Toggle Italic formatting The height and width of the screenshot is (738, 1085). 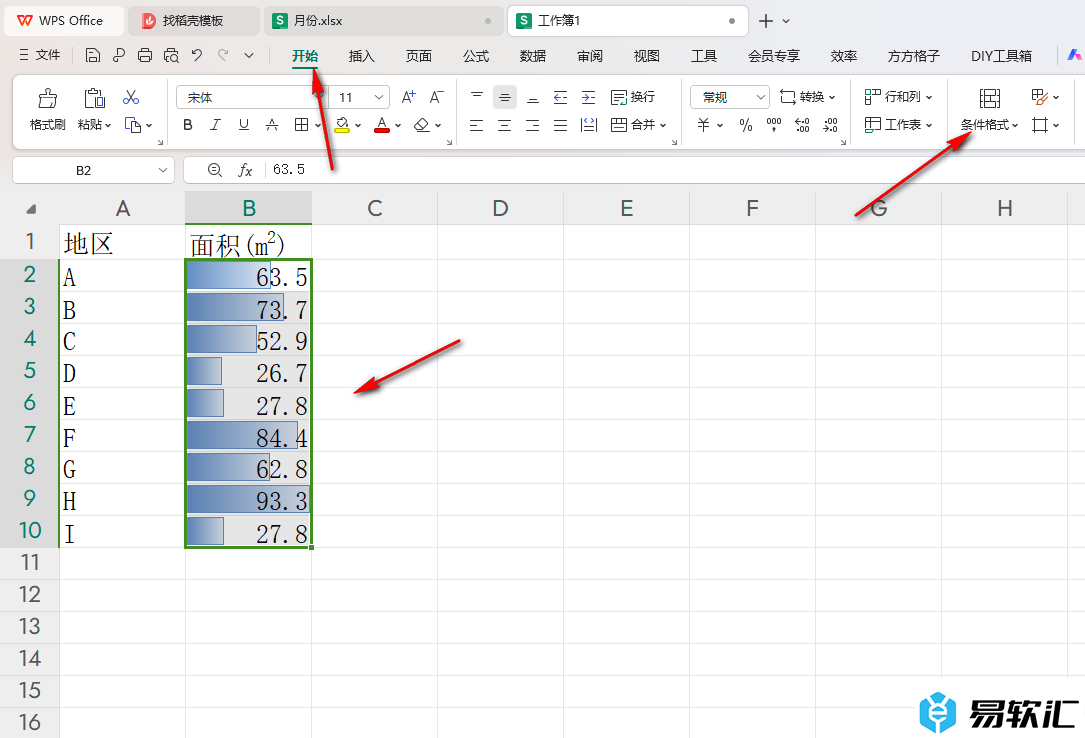tap(215, 125)
